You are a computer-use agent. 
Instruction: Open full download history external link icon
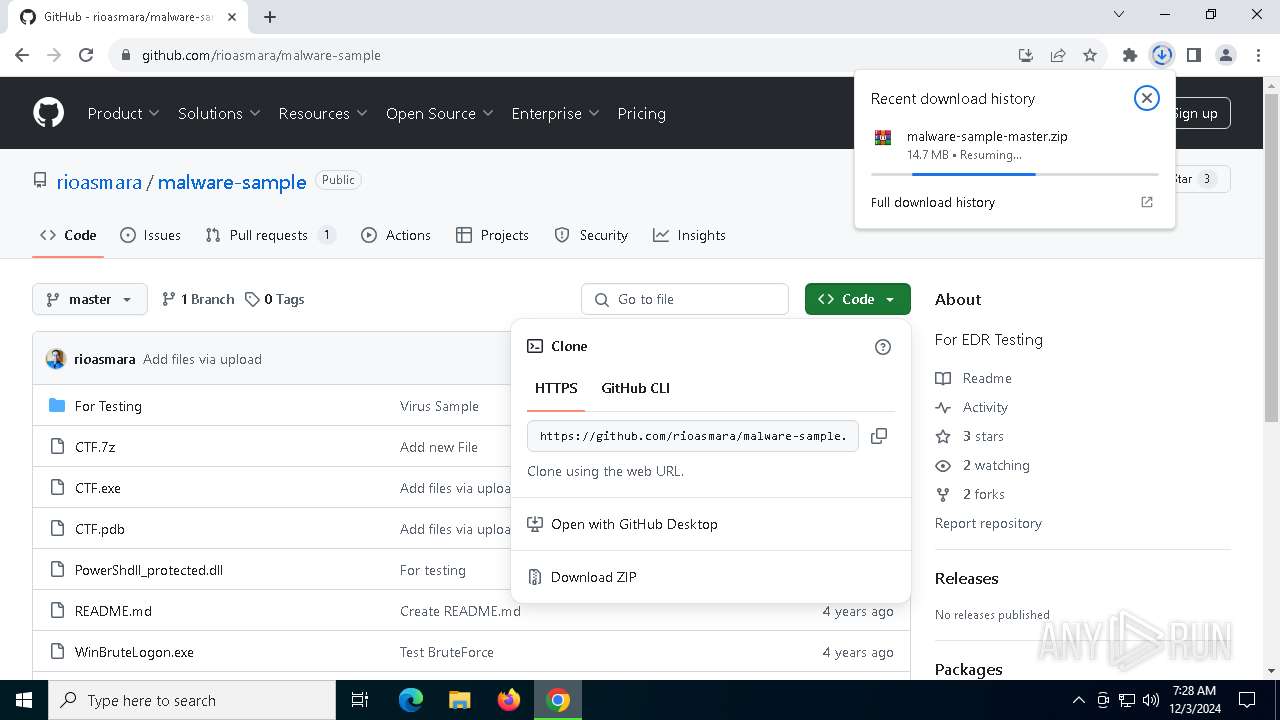1147,202
